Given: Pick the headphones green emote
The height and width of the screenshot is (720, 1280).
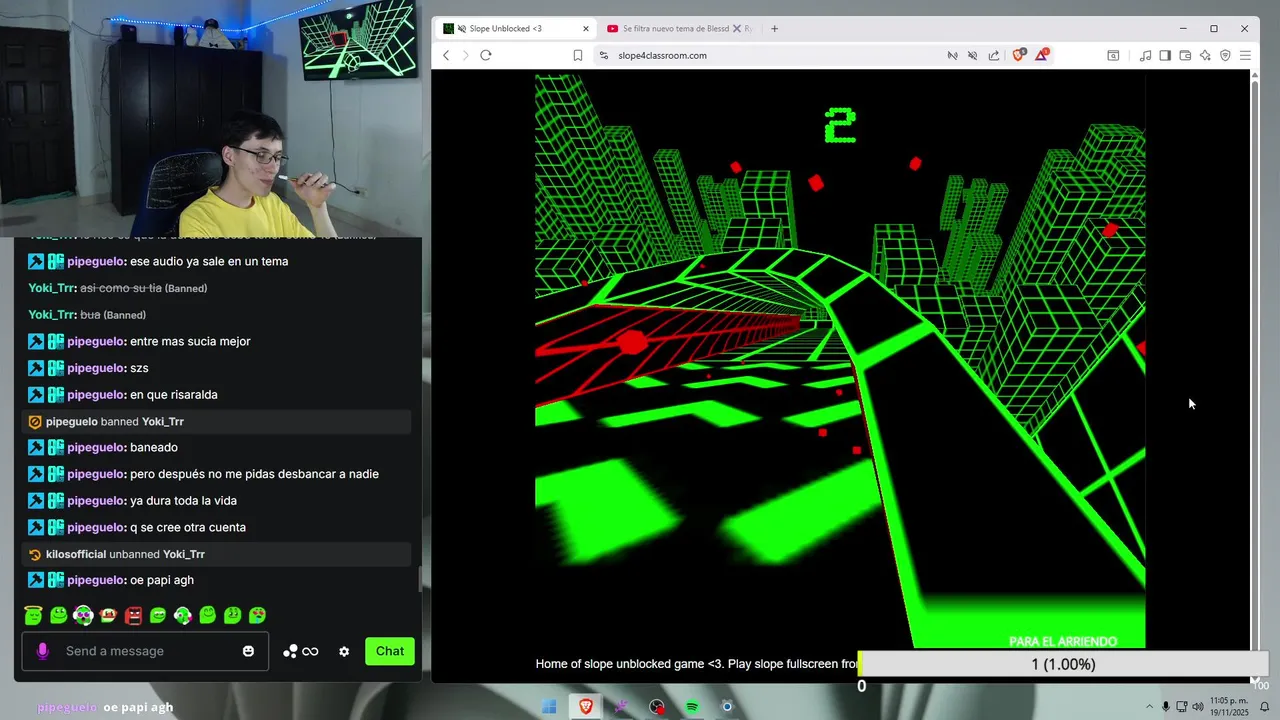Looking at the screenshot, I should pyautogui.click(x=83, y=615).
